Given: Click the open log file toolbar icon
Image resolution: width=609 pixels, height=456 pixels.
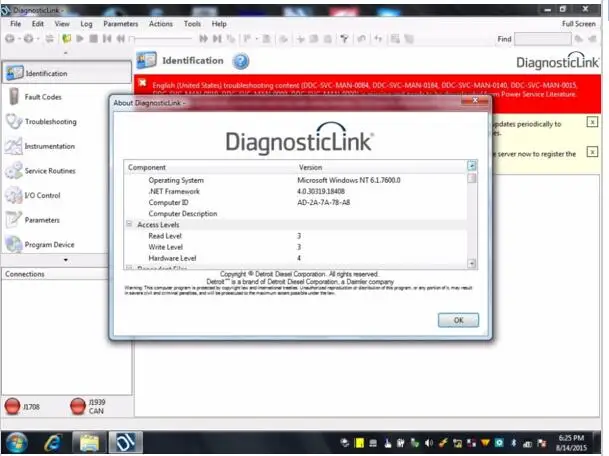Looking at the screenshot, I should 66,38.
